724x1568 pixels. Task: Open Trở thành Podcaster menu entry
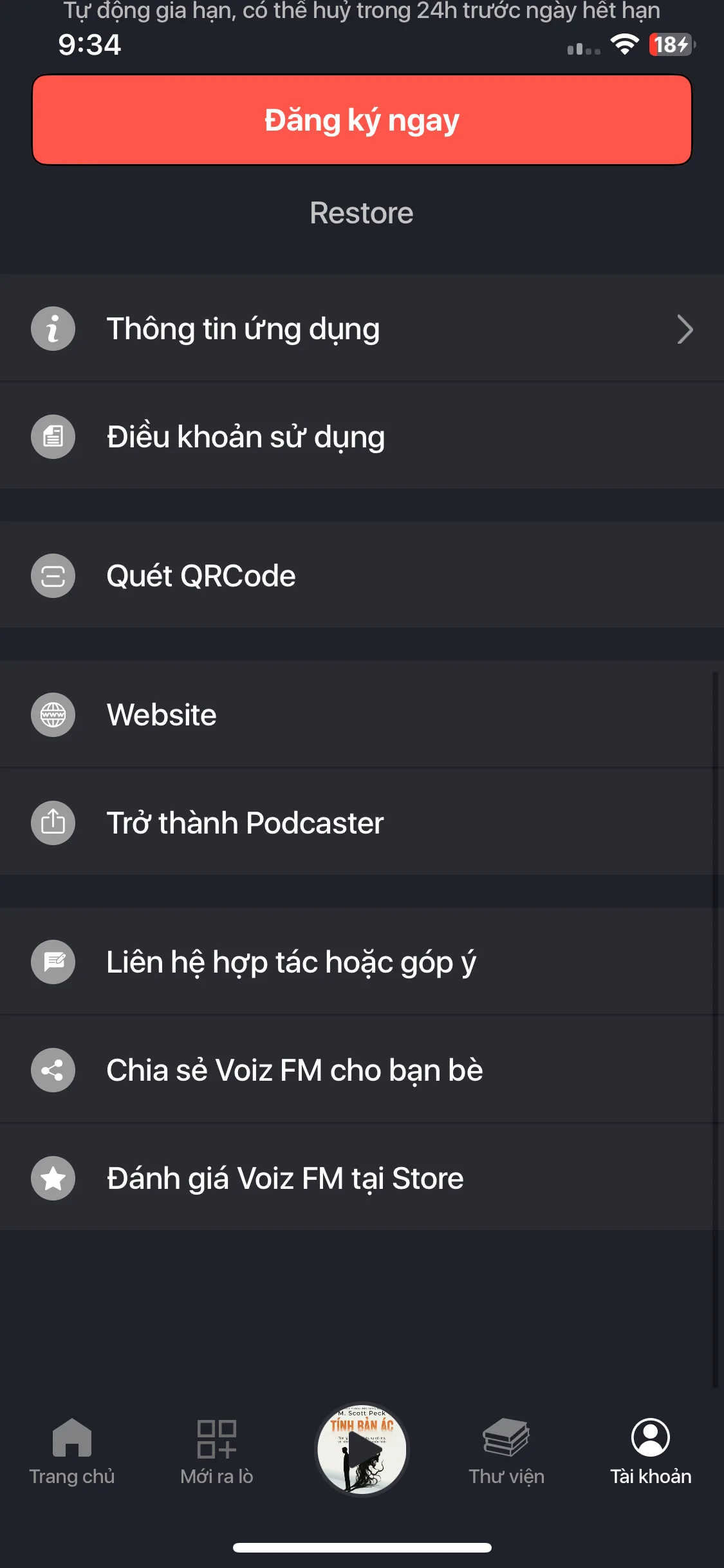point(245,823)
